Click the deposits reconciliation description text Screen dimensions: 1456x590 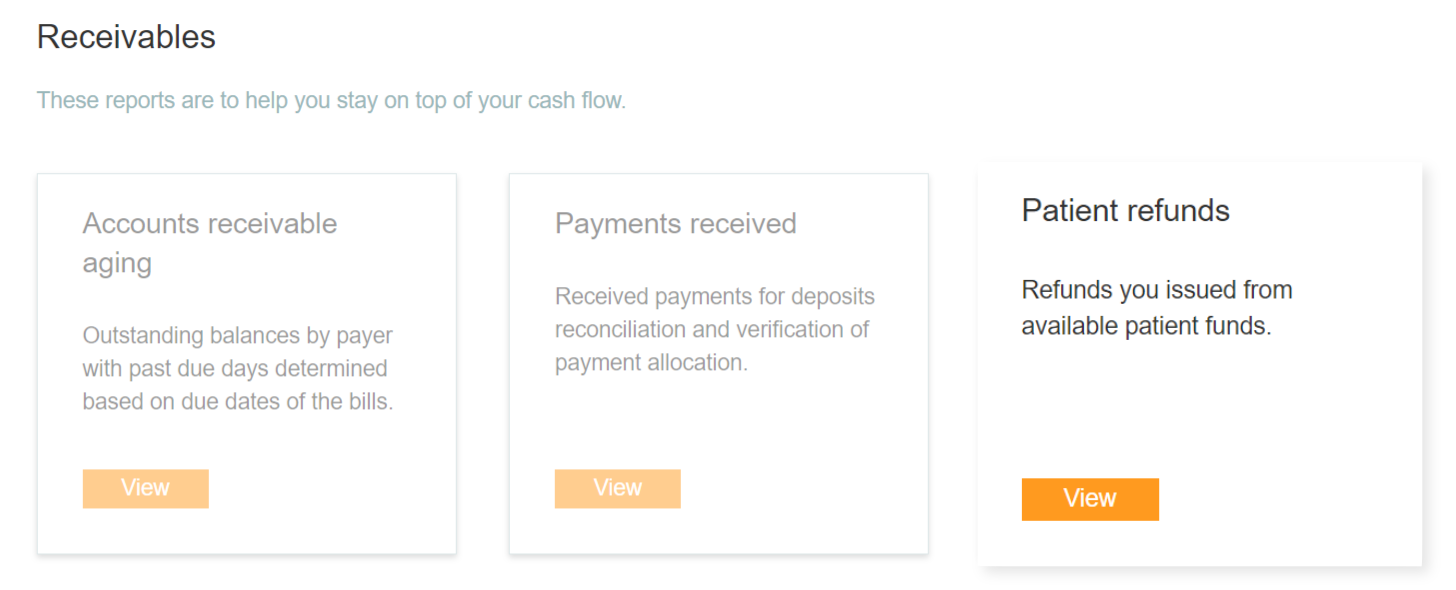[x=714, y=329]
